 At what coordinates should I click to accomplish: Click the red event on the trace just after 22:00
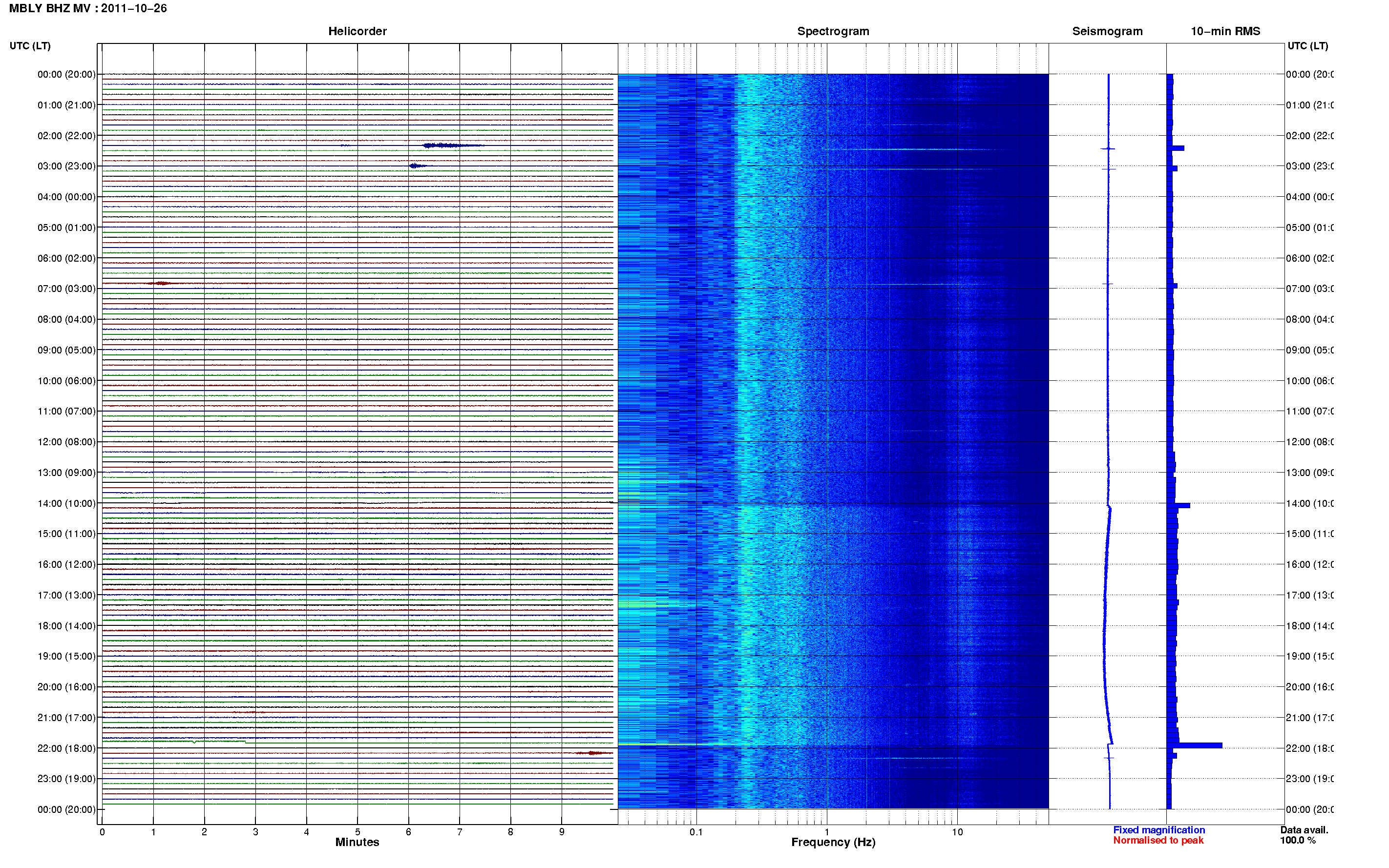595,753
